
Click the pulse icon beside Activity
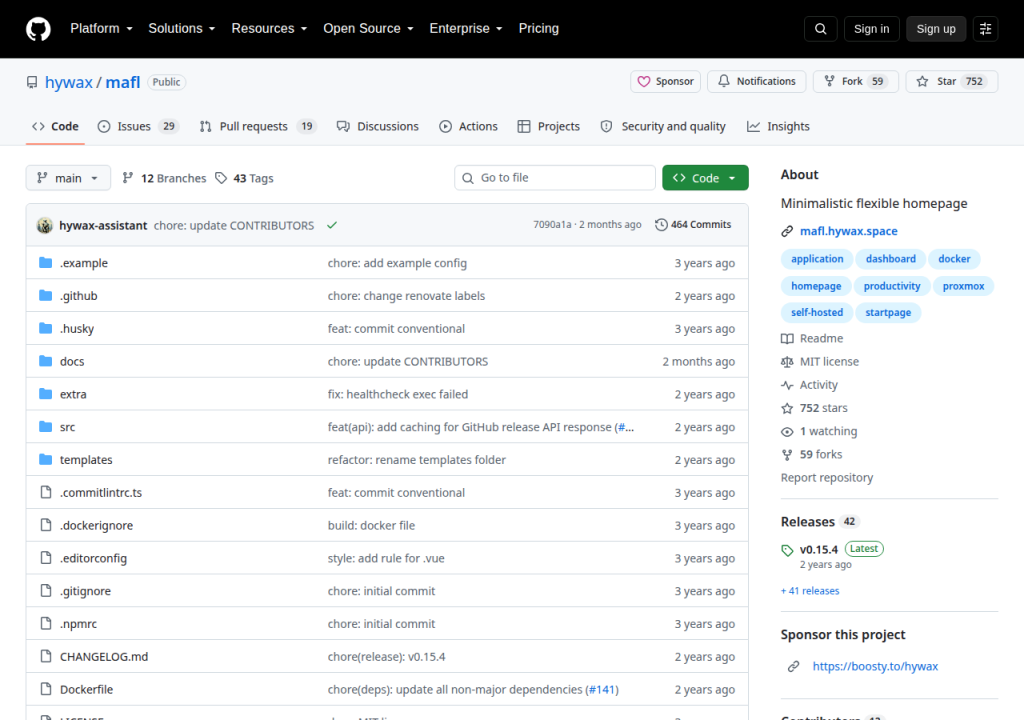(x=787, y=385)
